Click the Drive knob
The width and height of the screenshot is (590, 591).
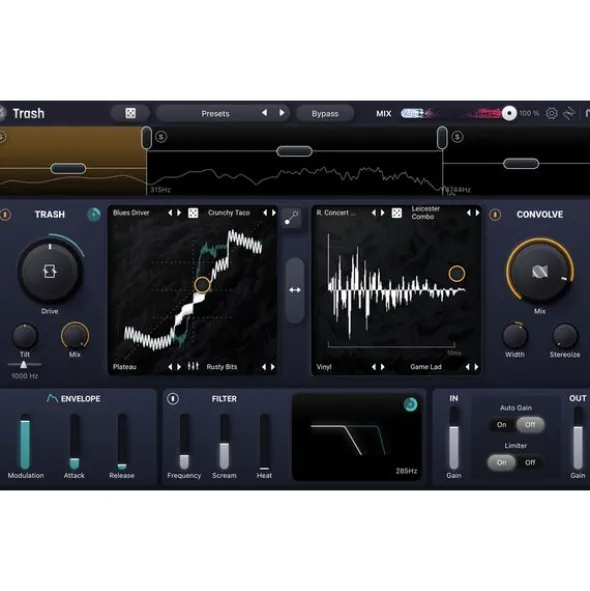pyautogui.click(x=50, y=271)
